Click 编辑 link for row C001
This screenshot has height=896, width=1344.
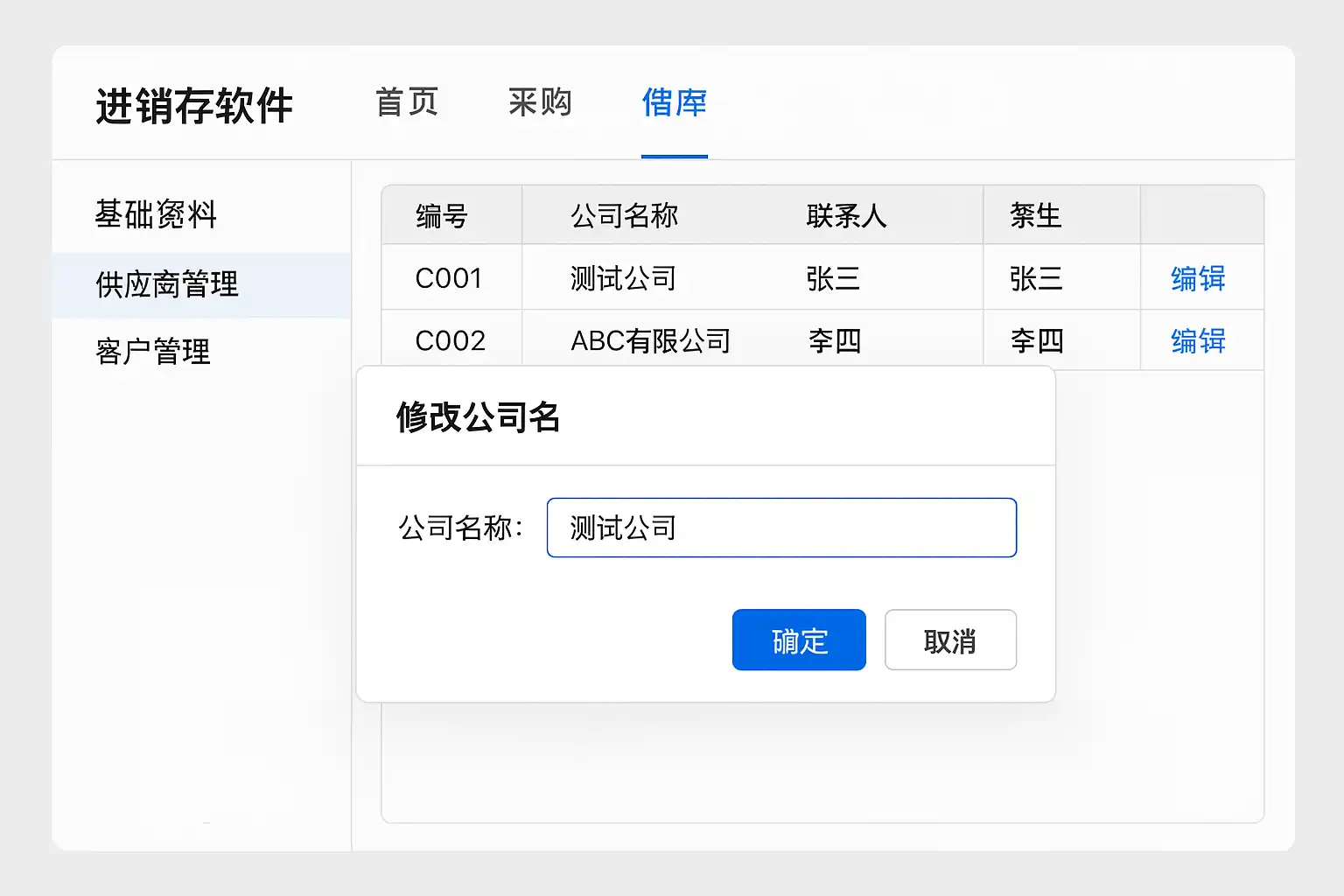click(x=1198, y=279)
